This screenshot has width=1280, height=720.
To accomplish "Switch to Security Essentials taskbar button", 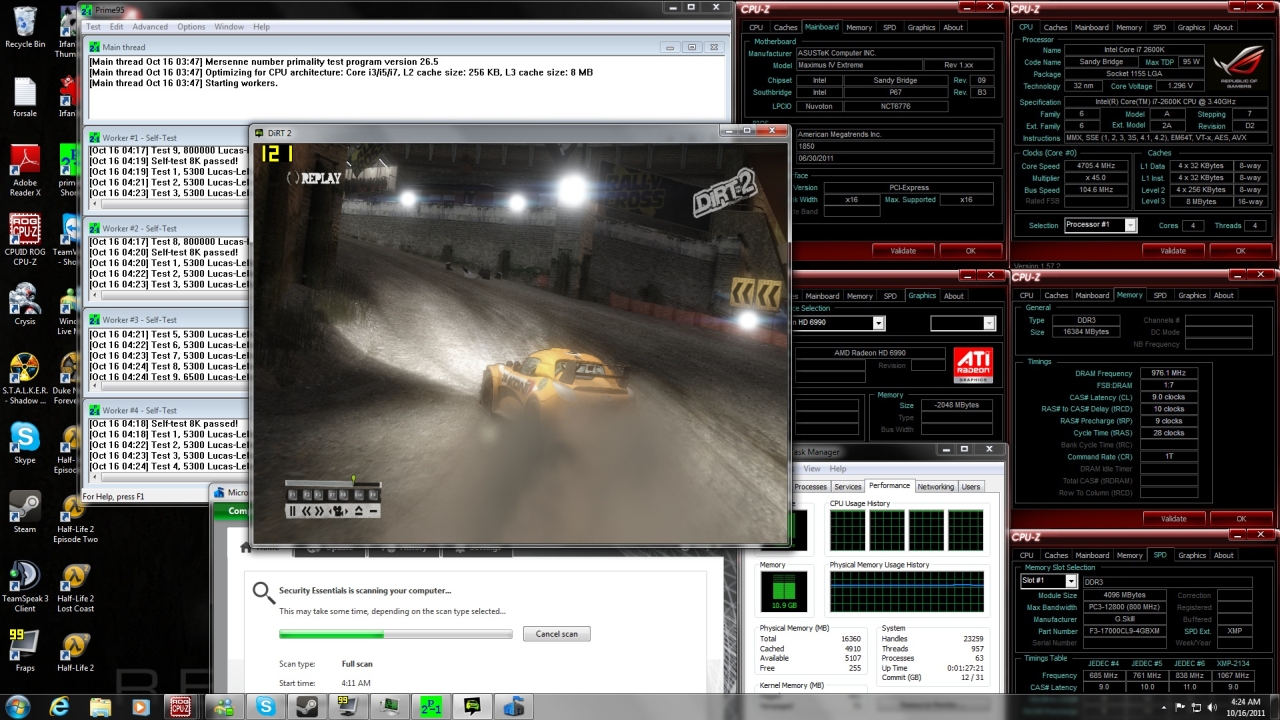I will click(x=513, y=706).
